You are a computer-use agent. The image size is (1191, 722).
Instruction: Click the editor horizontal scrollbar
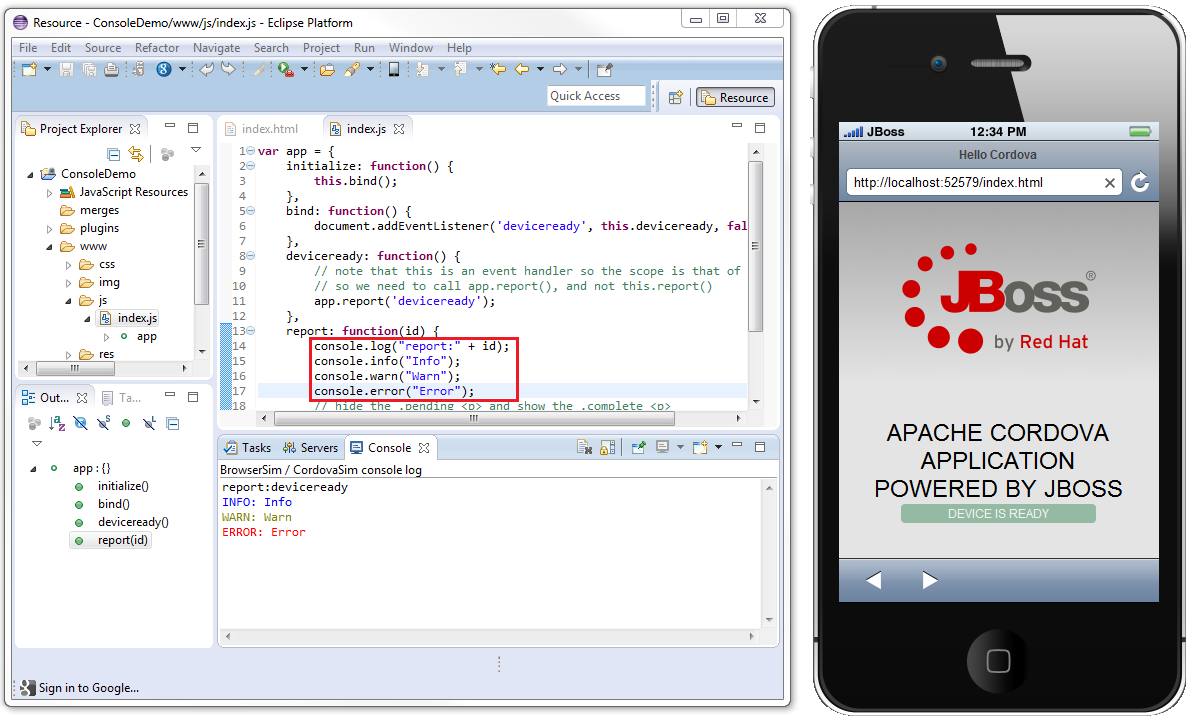coord(500,418)
